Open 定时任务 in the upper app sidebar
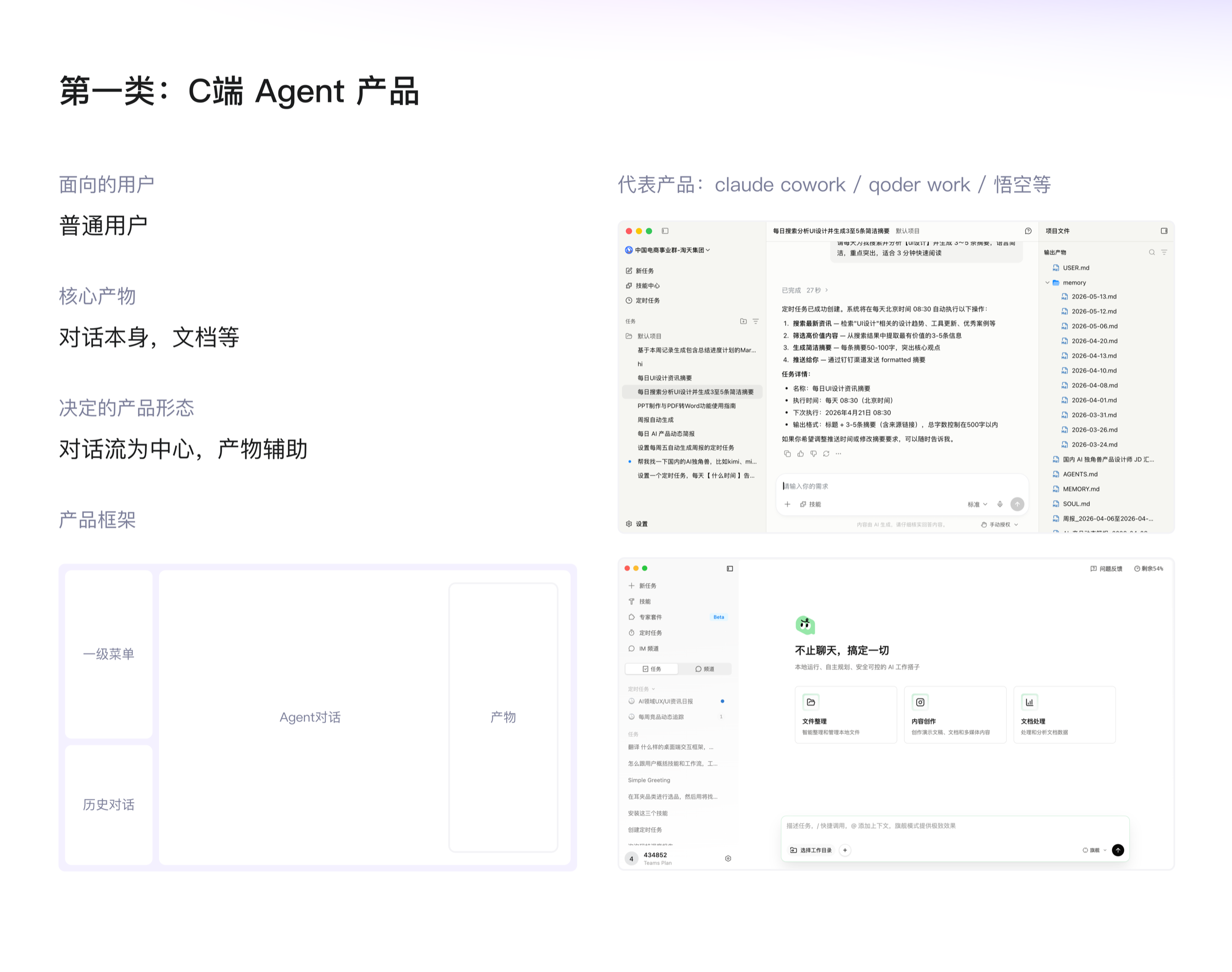The image size is (1232, 972). 643,300
